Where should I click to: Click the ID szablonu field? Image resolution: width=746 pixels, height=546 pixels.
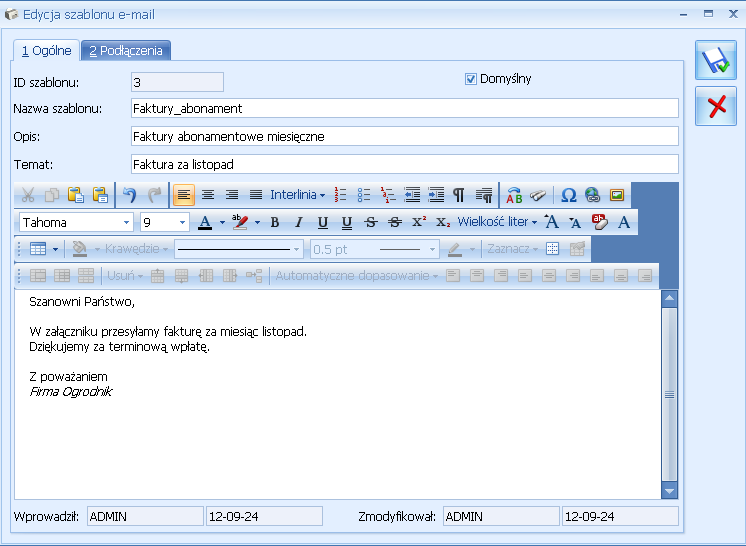(x=177, y=82)
